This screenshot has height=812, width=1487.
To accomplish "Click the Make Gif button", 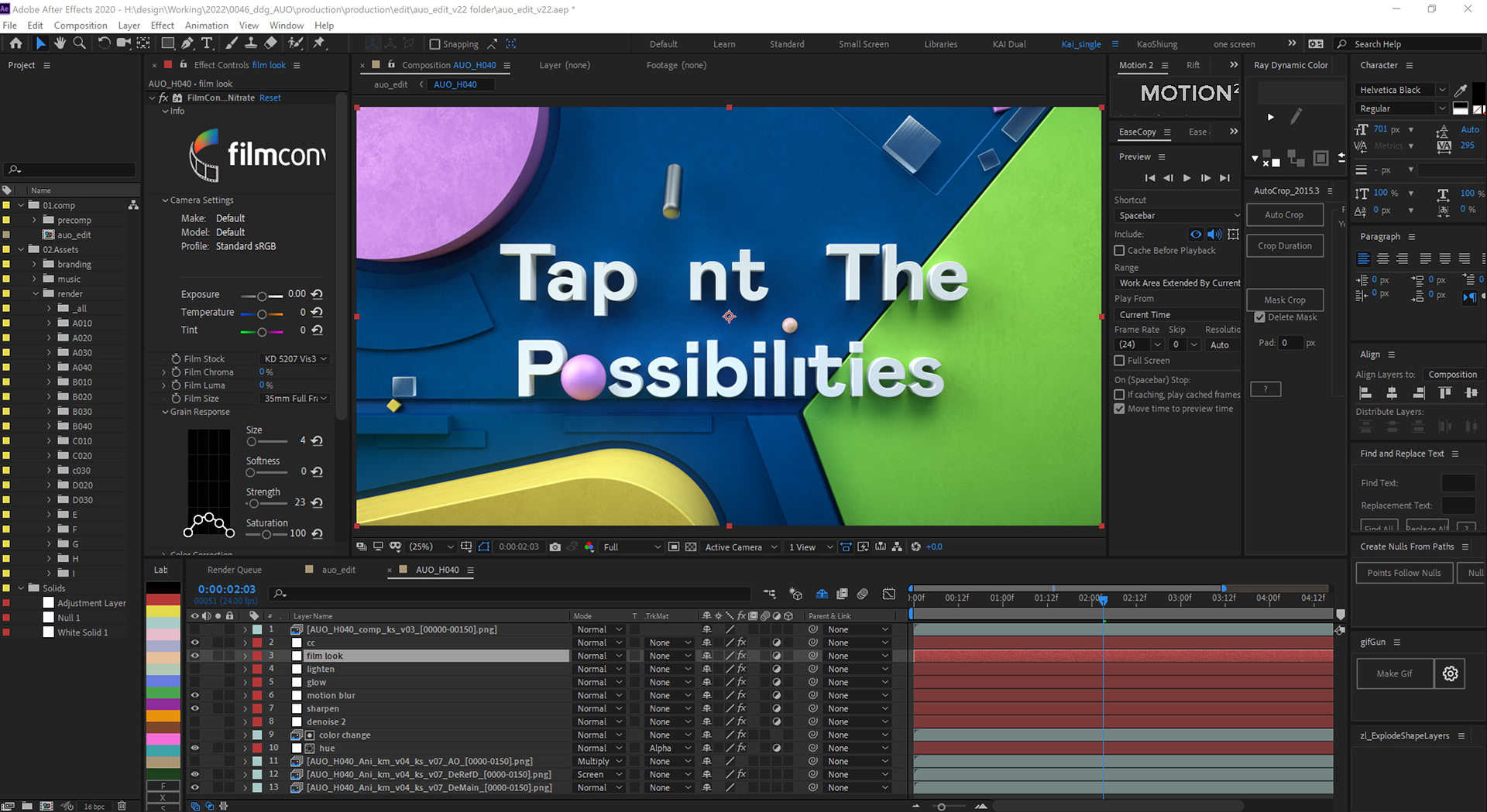I will click(1394, 673).
